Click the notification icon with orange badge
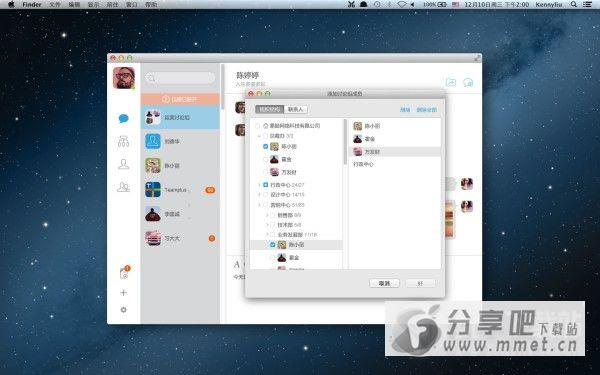The image size is (600, 375). click(x=124, y=273)
